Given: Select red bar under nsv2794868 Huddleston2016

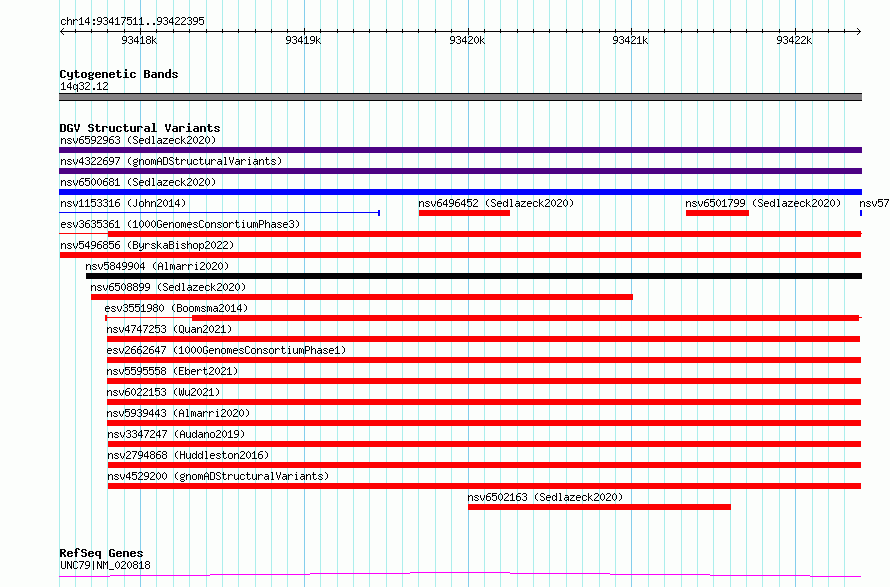Looking at the screenshot, I should click(x=484, y=465).
